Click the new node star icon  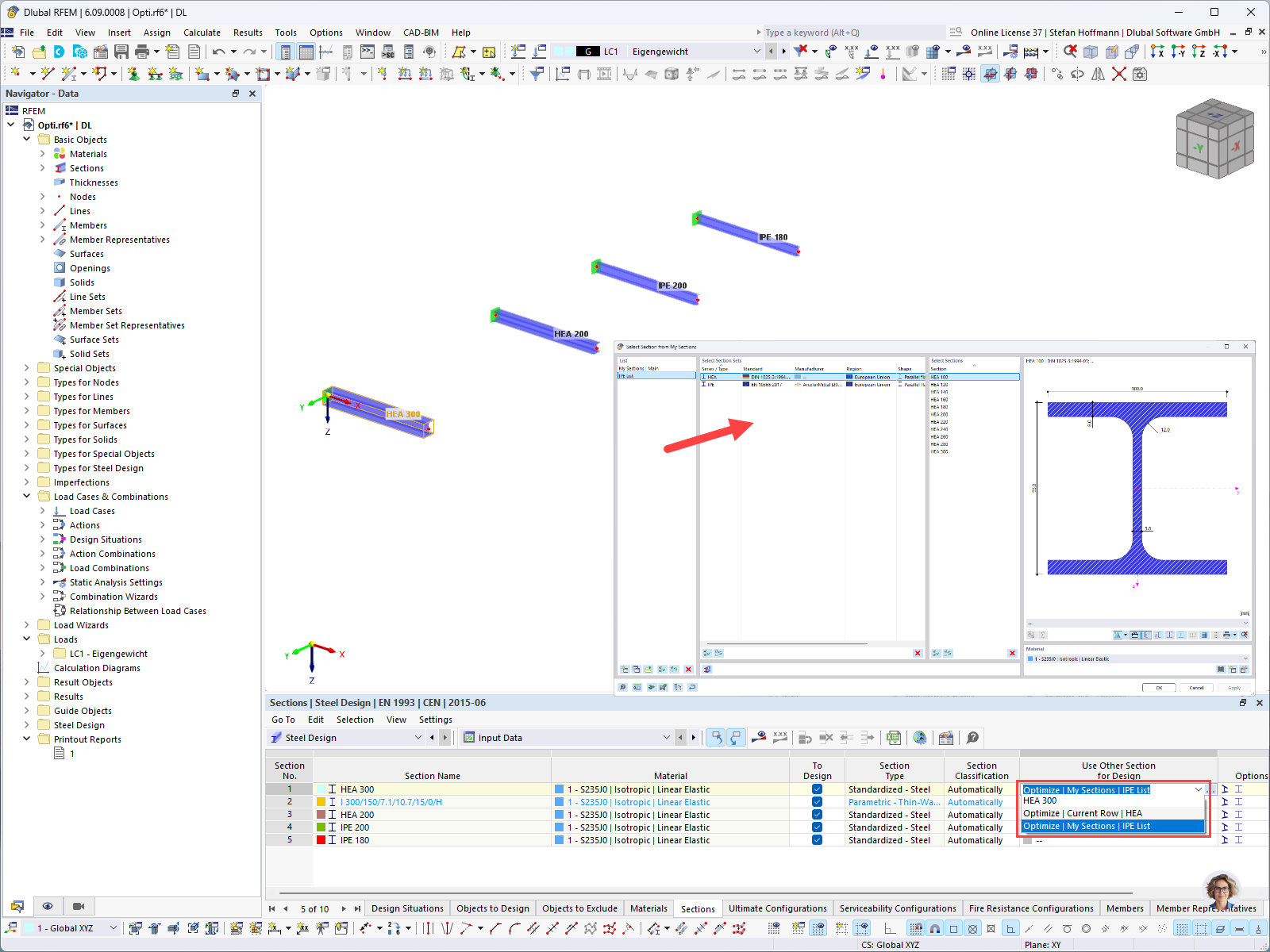click(x=15, y=74)
